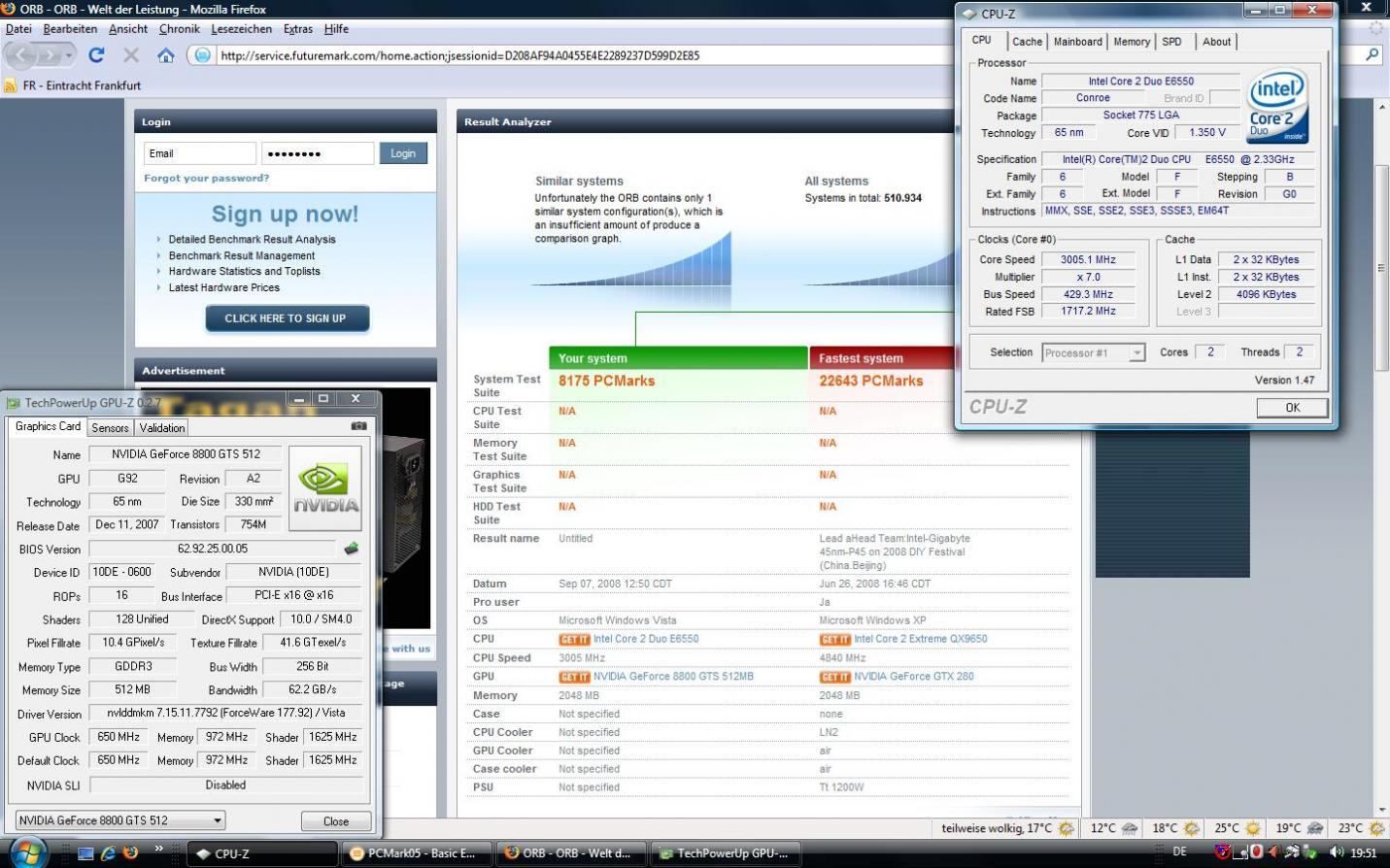This screenshot has width=1390, height=868.
Task: Click the site identity globe icon in URL bar
Action: (202, 55)
